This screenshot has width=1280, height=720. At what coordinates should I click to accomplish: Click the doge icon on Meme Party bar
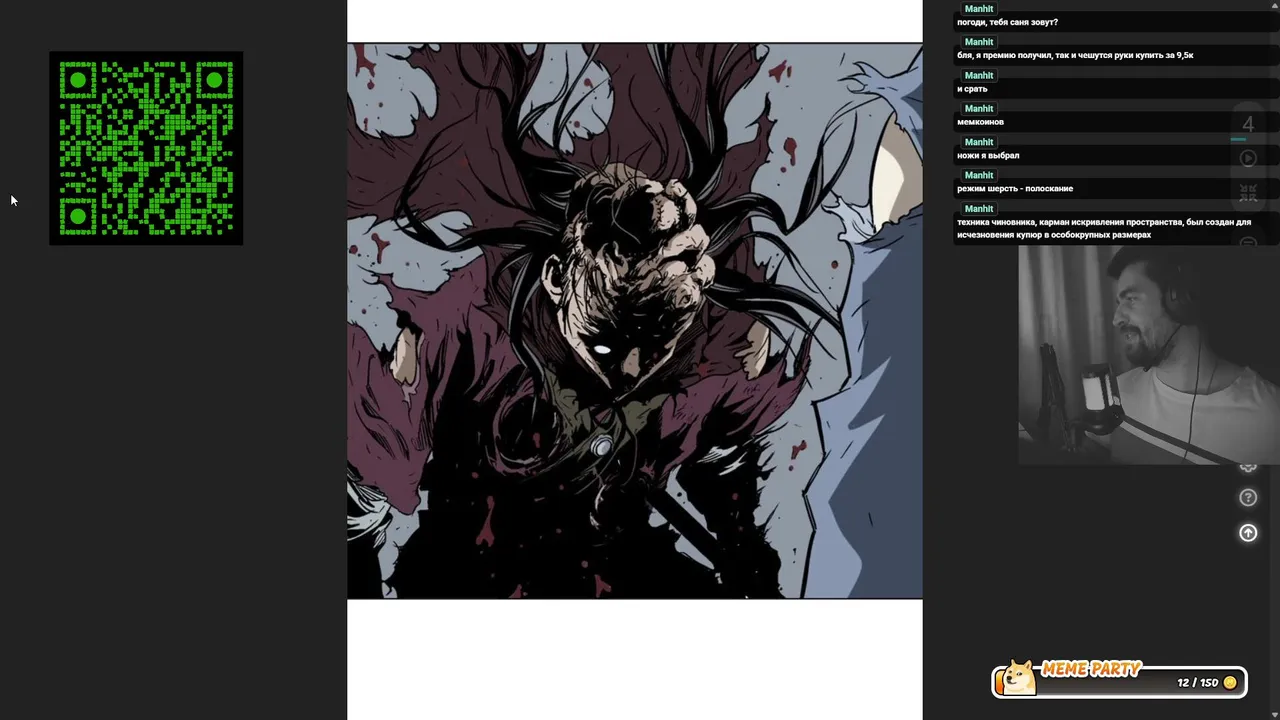(1019, 679)
